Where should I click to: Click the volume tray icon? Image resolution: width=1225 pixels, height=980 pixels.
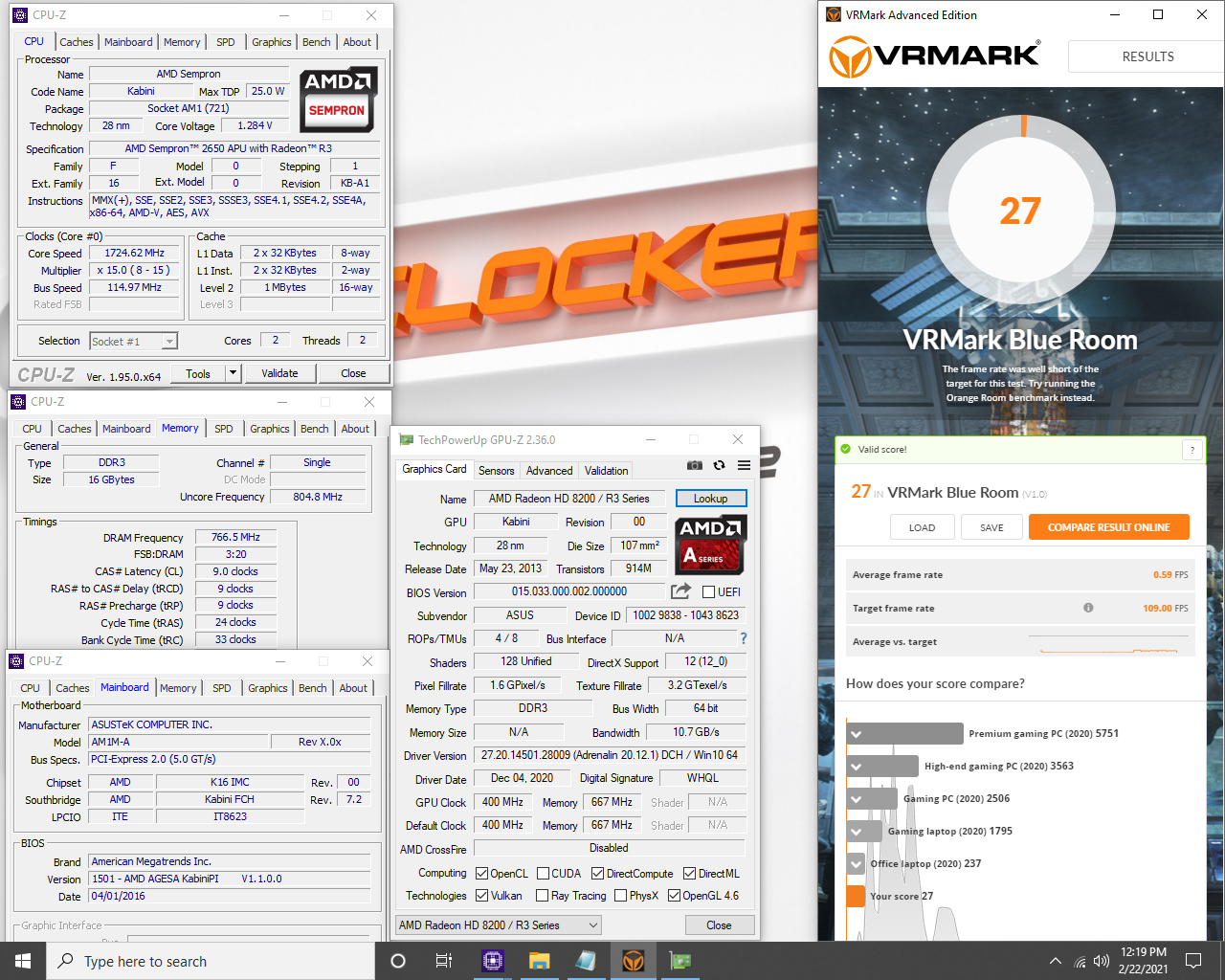coord(1102,961)
